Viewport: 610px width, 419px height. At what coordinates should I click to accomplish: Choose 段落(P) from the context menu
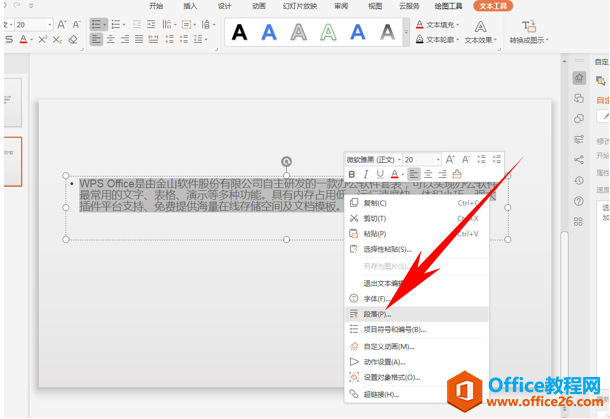pos(377,314)
